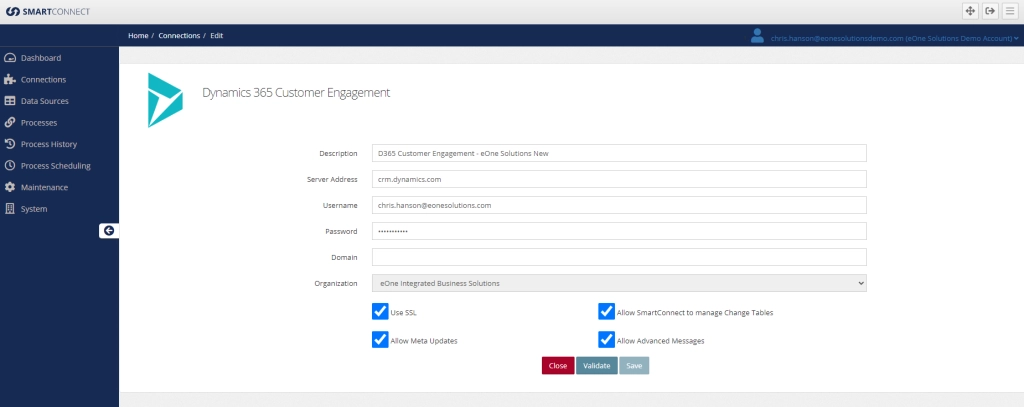Open Dashboard in the sidebar
Image resolution: width=1024 pixels, height=407 pixels.
pyautogui.click(x=41, y=58)
